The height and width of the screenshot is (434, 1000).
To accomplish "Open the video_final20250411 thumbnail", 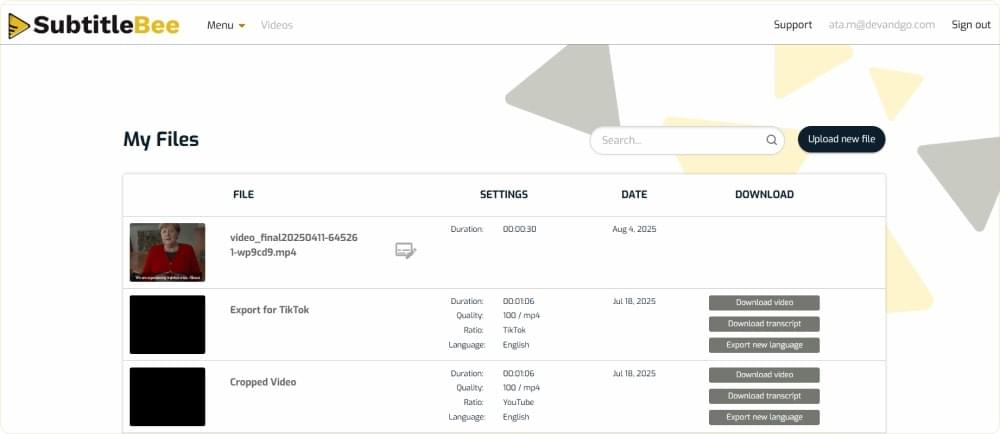I will click(168, 252).
